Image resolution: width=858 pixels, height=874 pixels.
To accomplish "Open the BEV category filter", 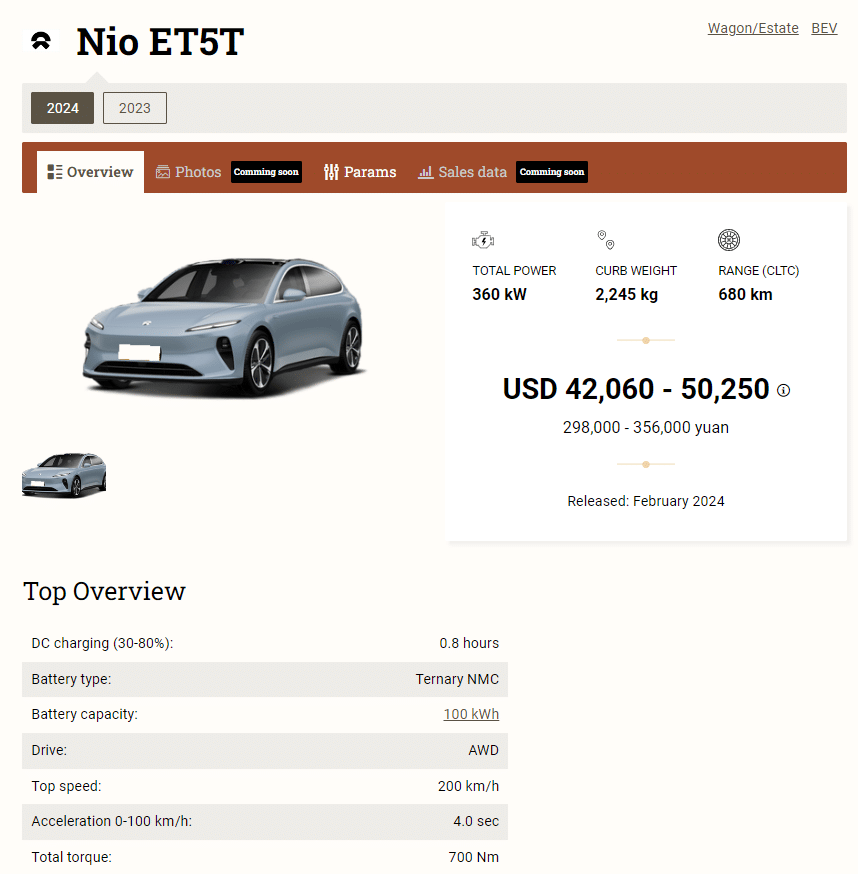I will coord(824,27).
